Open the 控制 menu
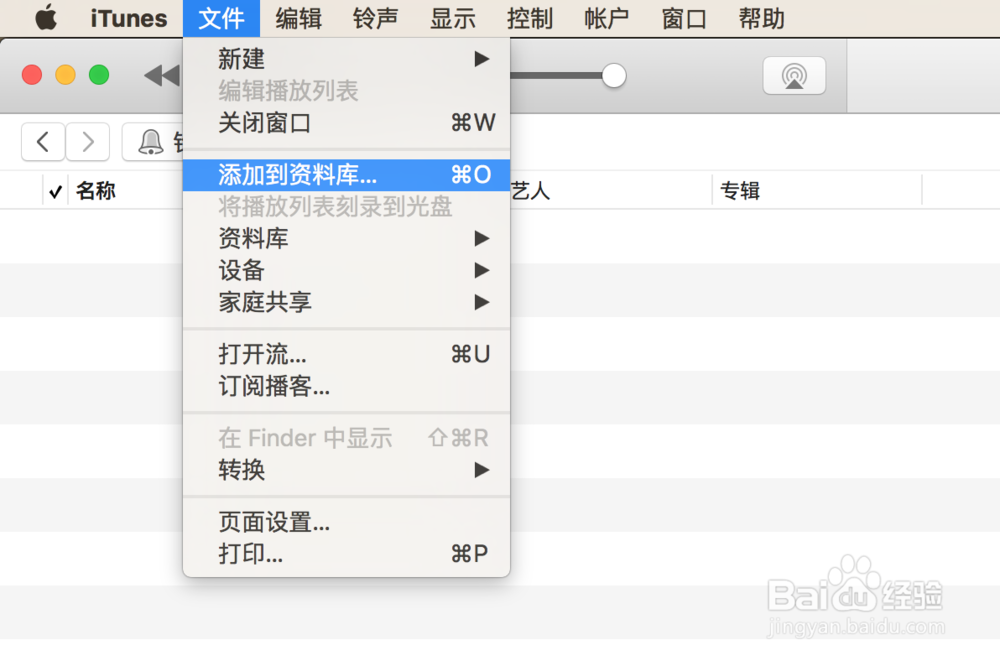The image size is (1000, 661). (530, 17)
